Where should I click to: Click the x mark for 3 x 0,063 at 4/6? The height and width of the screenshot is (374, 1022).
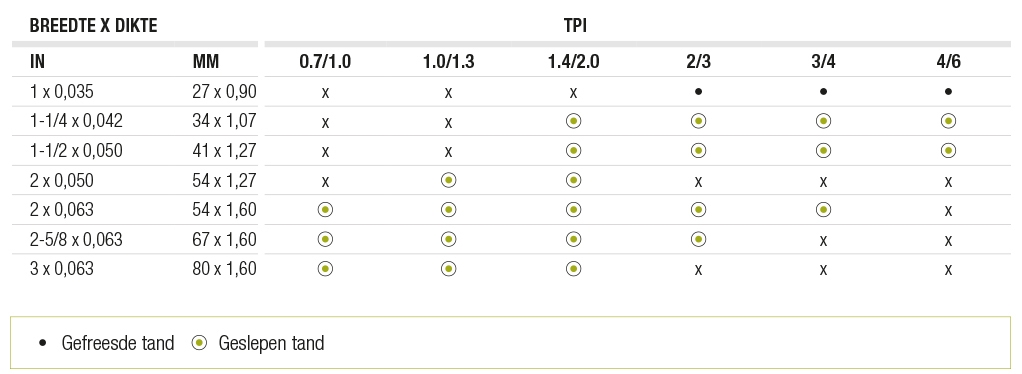948,270
